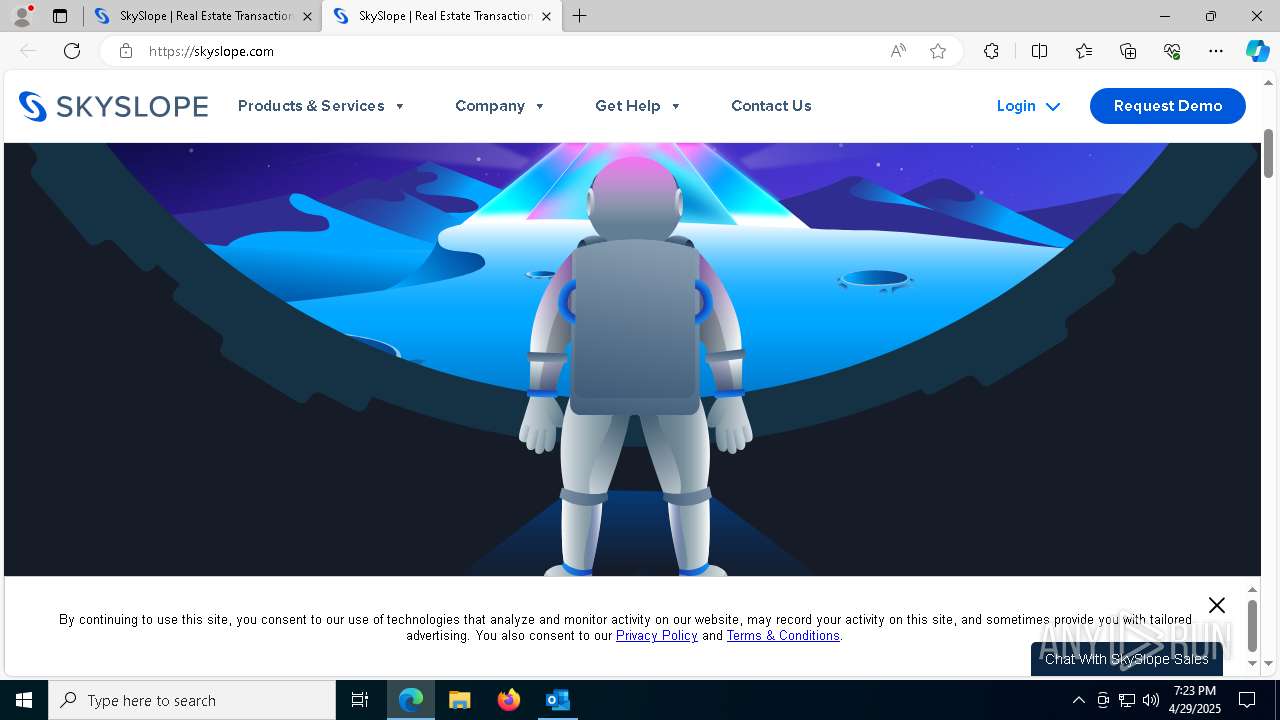Open the volume control icon
The height and width of the screenshot is (720, 1280).
click(1151, 700)
